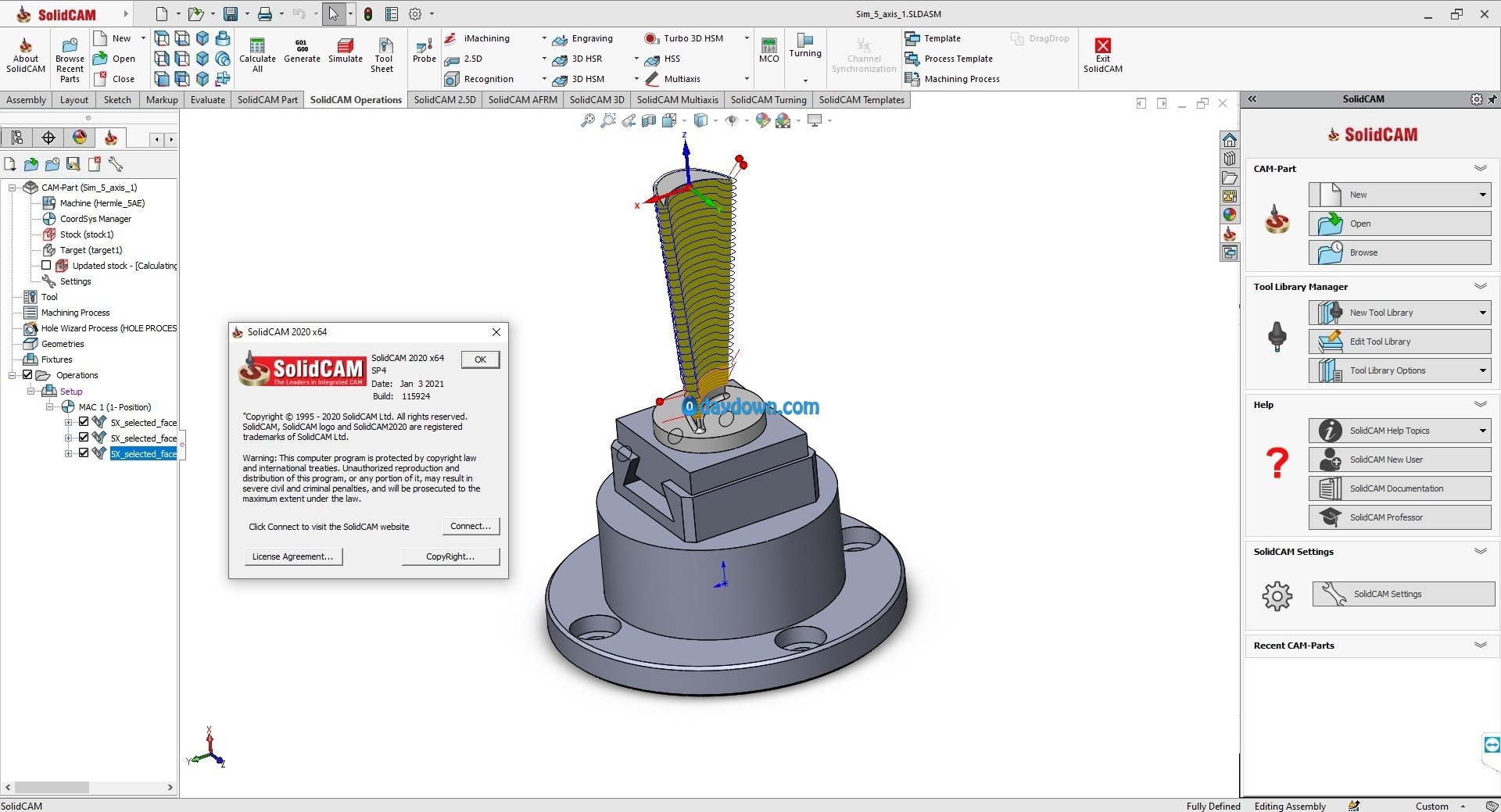Screen dimensions: 1501x812
Task: Select the HSS operation
Action: 663,59
